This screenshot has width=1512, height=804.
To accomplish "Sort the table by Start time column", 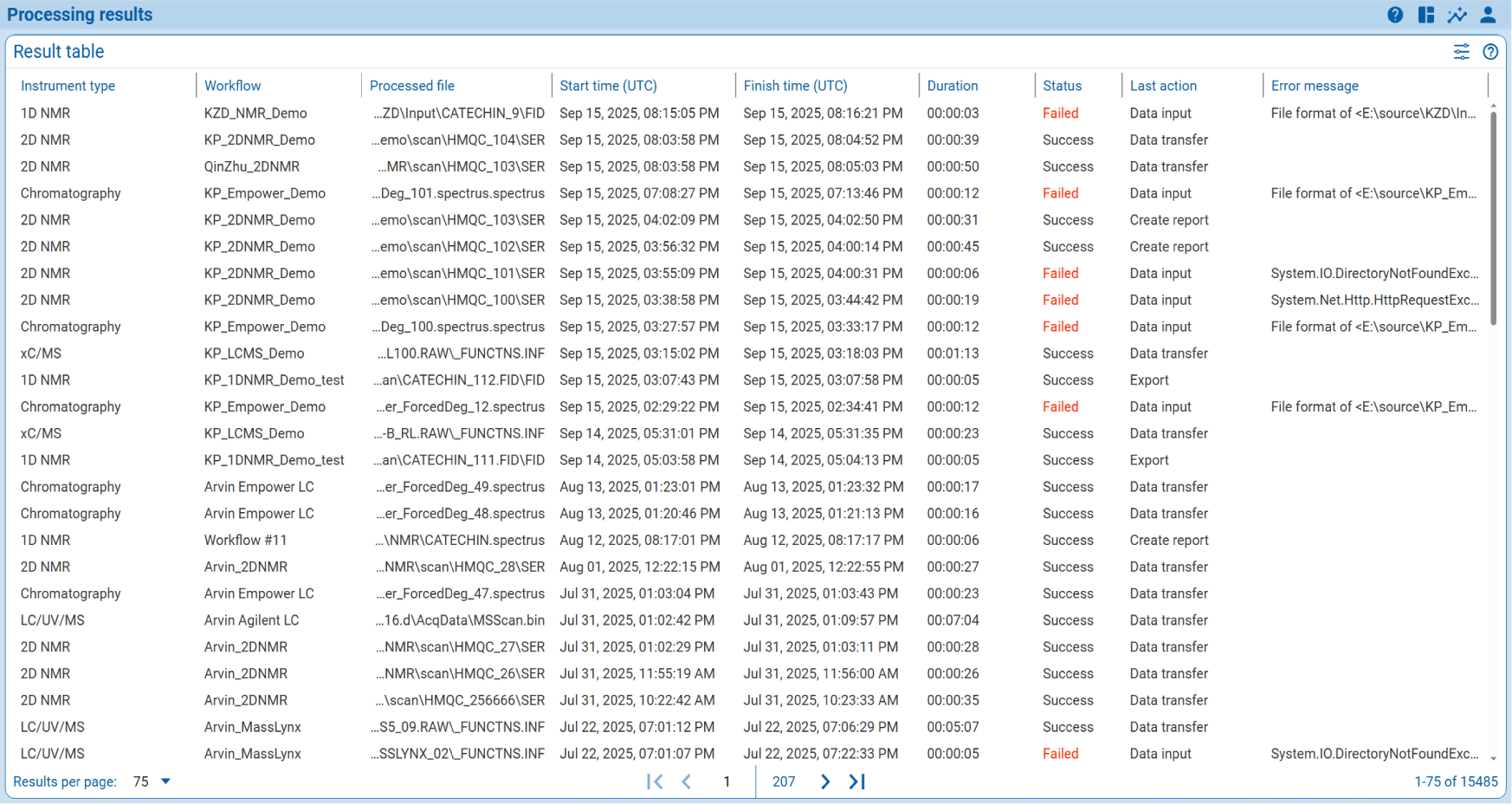I will click(608, 86).
